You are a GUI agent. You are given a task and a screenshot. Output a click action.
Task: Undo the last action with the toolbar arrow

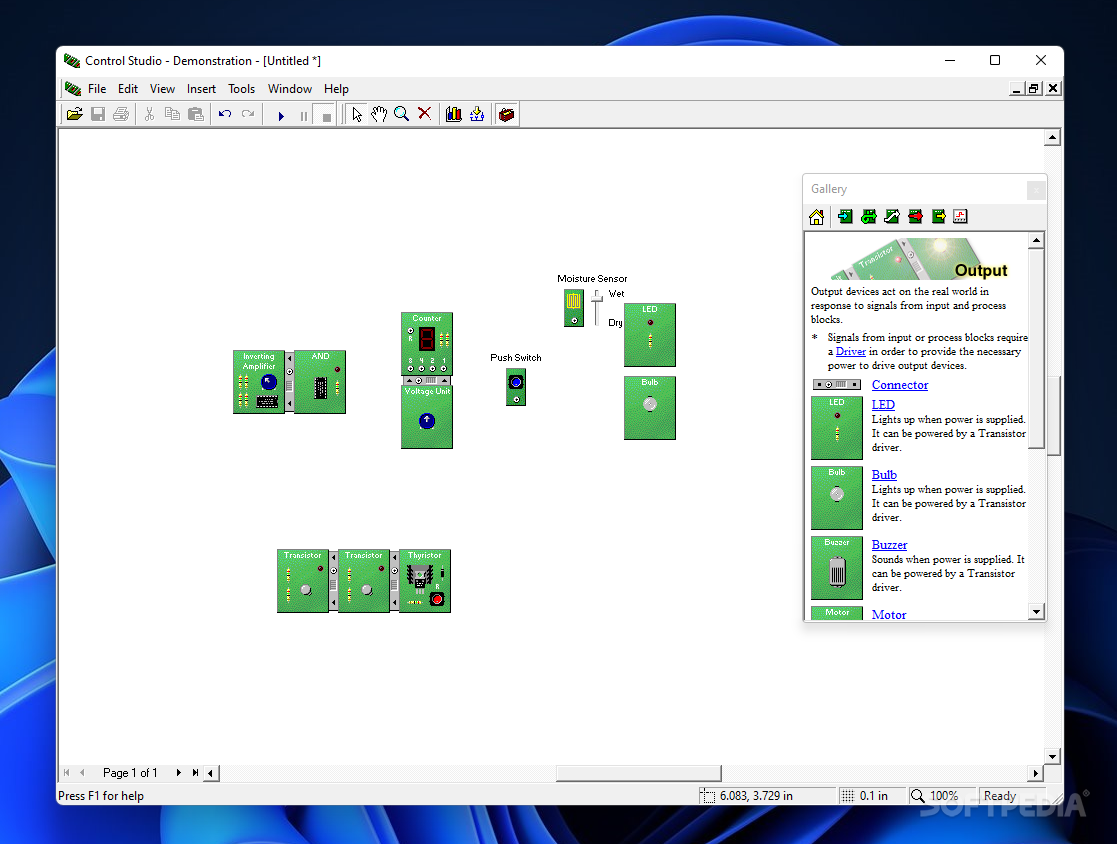point(225,114)
